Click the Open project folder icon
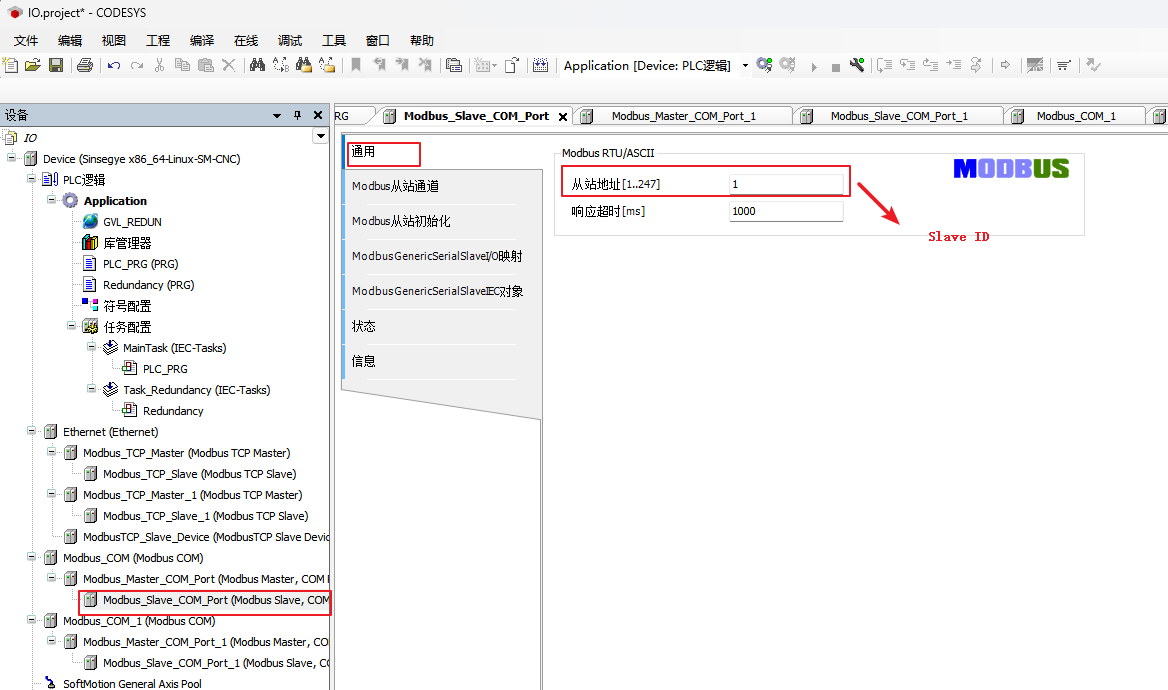The height and width of the screenshot is (690, 1168). coord(33,65)
